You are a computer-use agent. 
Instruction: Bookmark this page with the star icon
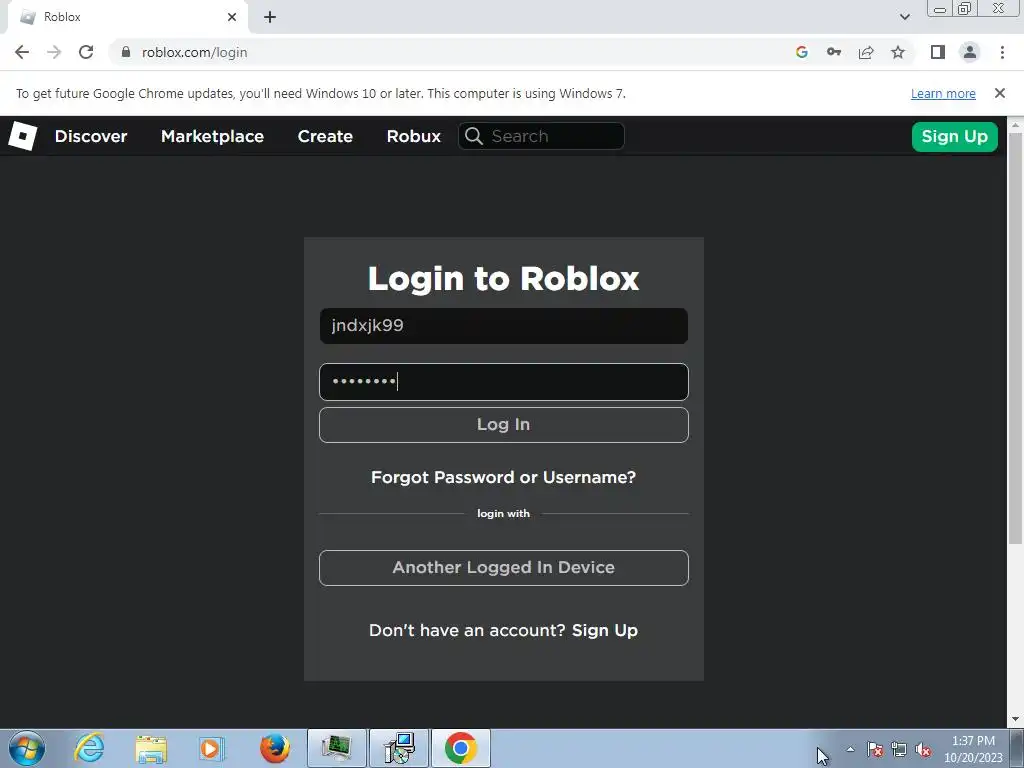(x=898, y=52)
